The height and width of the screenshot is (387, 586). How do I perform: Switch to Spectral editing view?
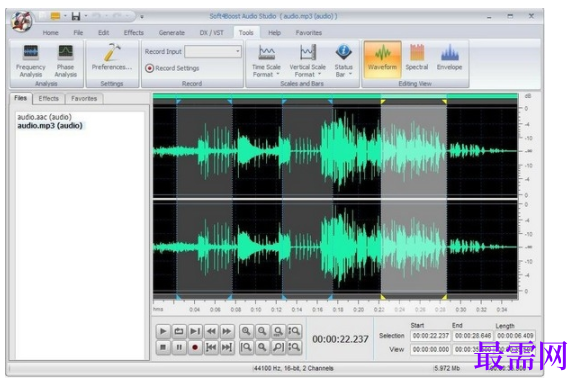coord(416,57)
